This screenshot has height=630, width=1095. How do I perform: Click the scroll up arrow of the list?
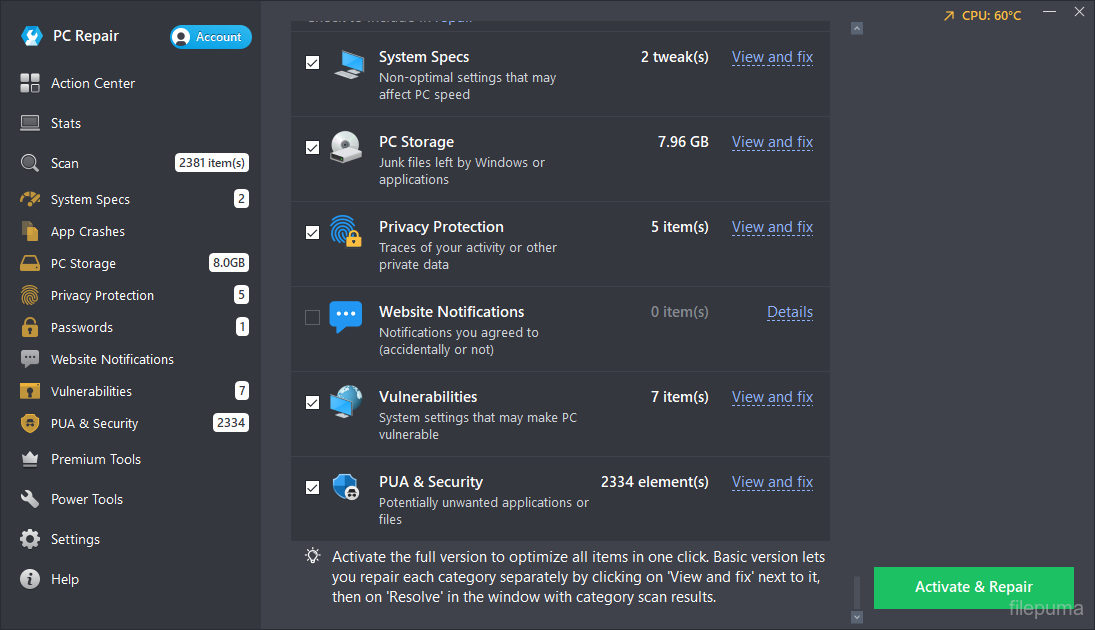point(857,29)
